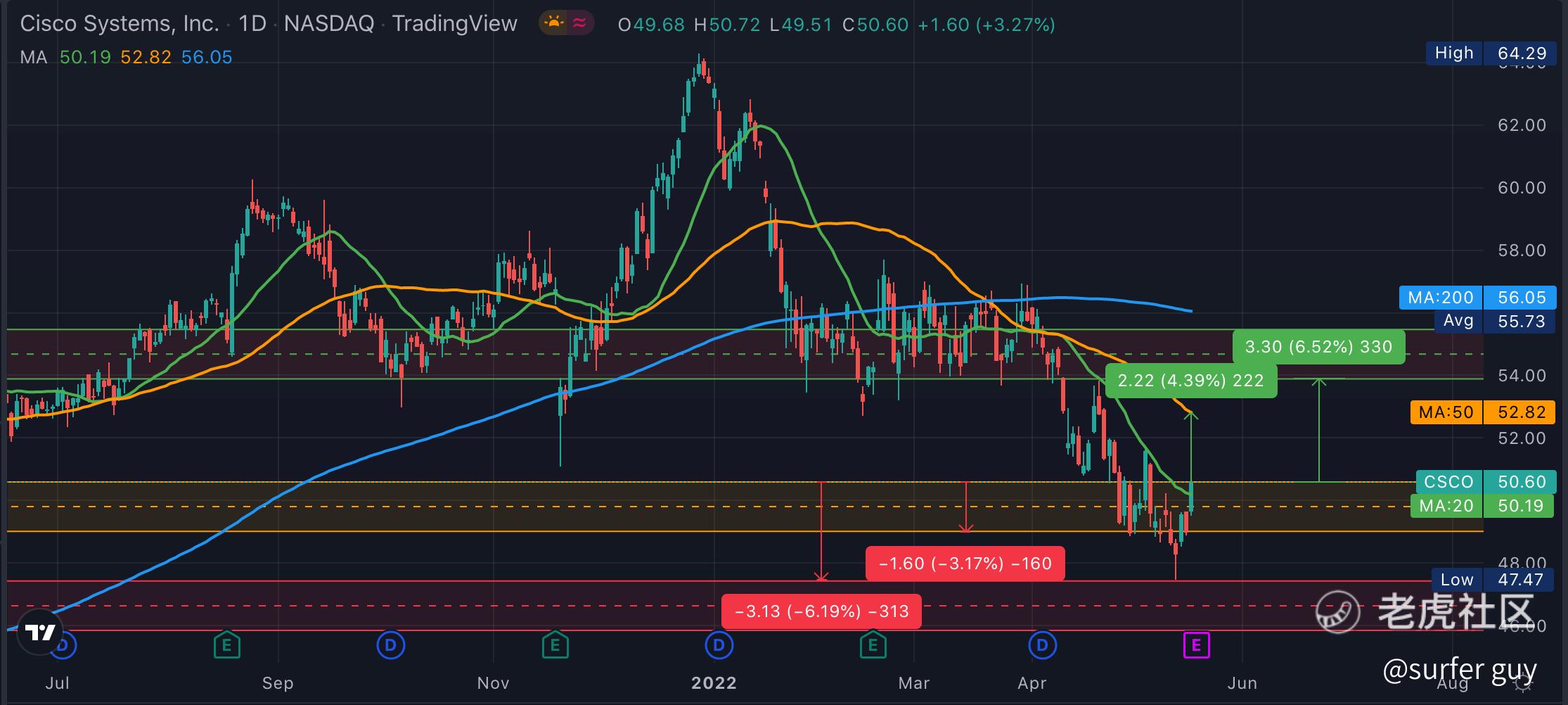Click the −3.13 (−6.19%) −313 measurement label
1568x705 pixels.
pyautogui.click(x=821, y=611)
